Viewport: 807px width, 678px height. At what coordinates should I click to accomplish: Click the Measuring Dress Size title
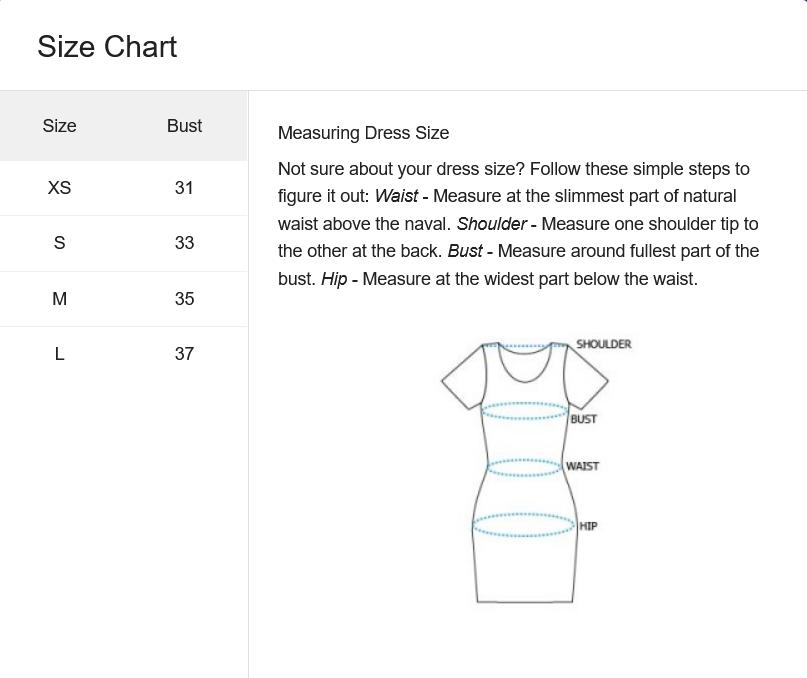(363, 133)
